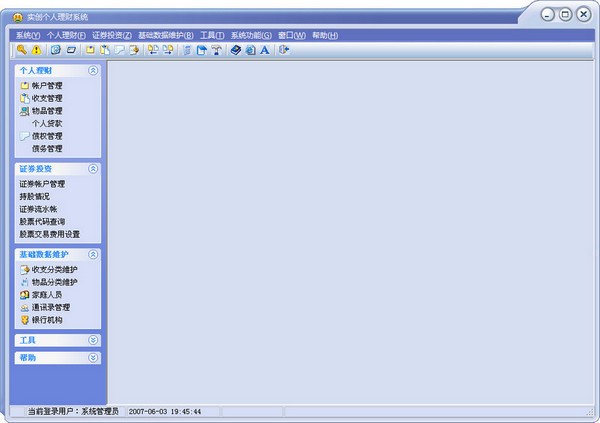The width and height of the screenshot is (600, 423).
Task: Open the 证券帐户管理 link
Action: pos(42,184)
